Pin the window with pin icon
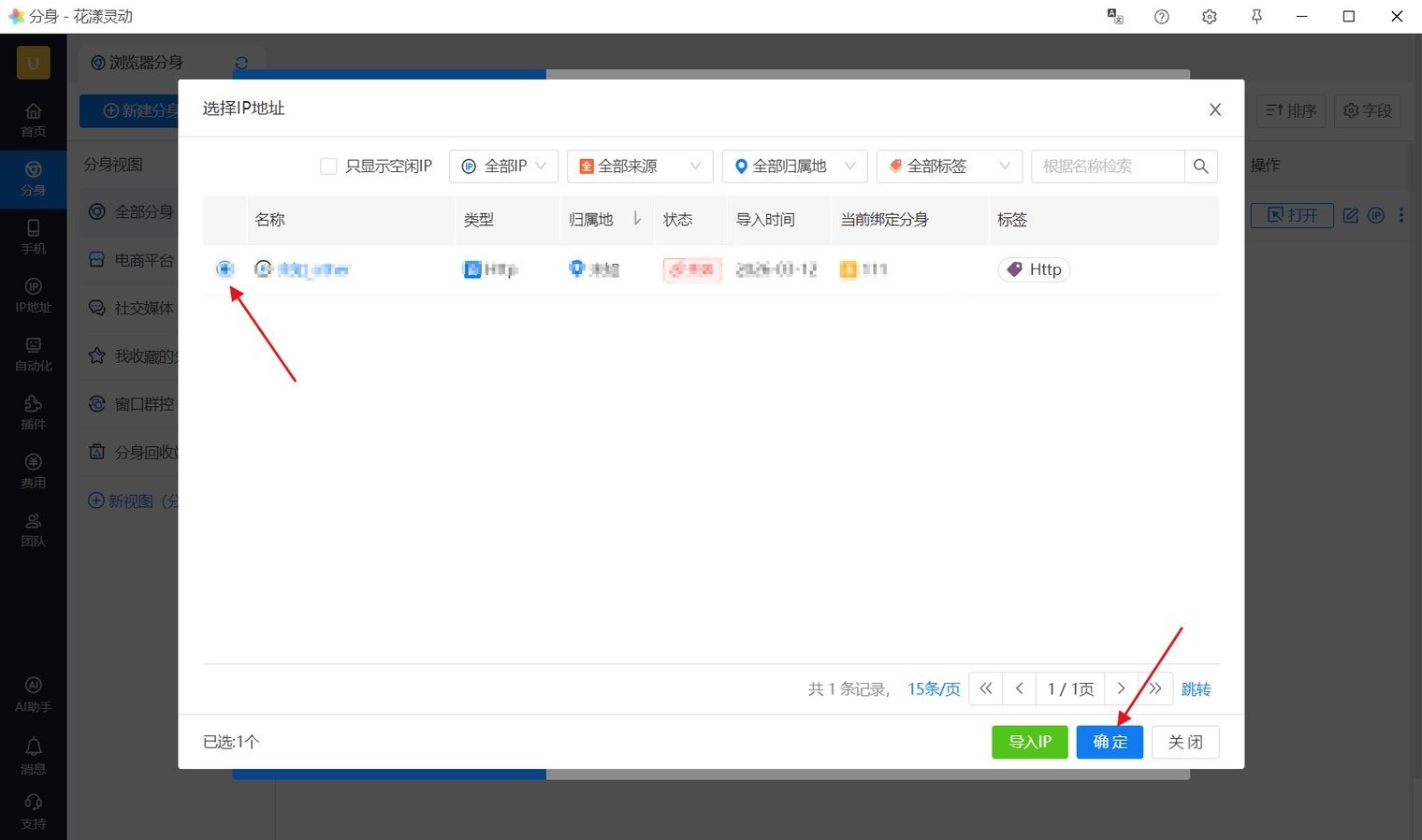Screen dimensions: 1422x840 pyautogui.click(x=1256, y=17)
